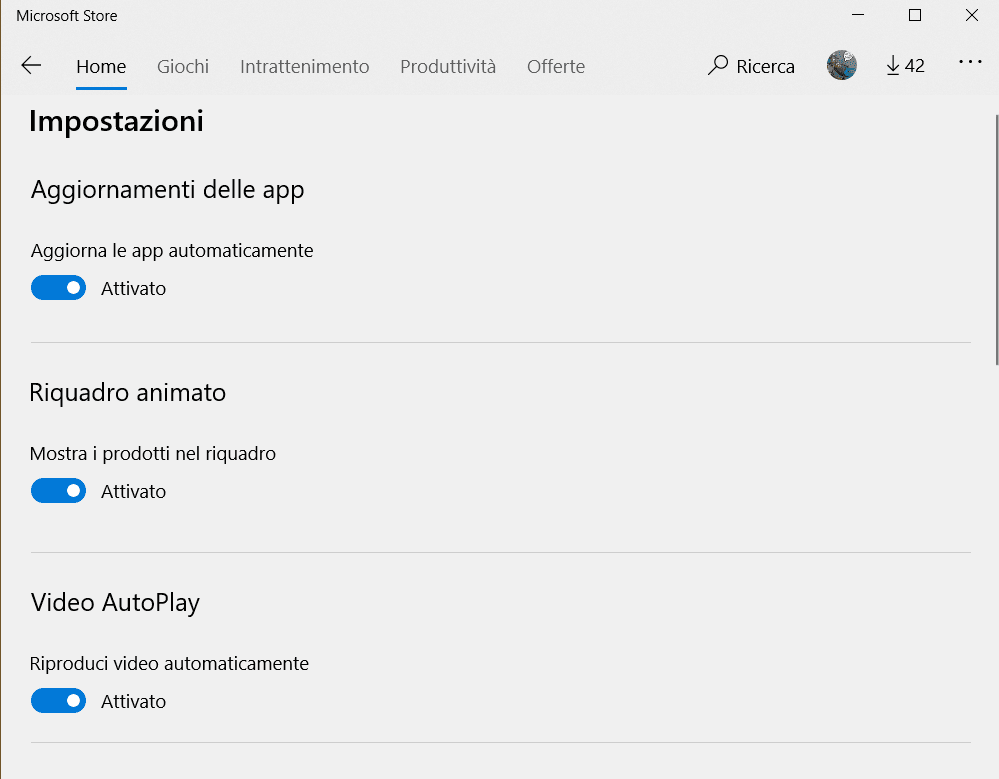Viewport: 999px width, 779px height.
Task: Open the Giochi tab
Action: click(x=183, y=67)
